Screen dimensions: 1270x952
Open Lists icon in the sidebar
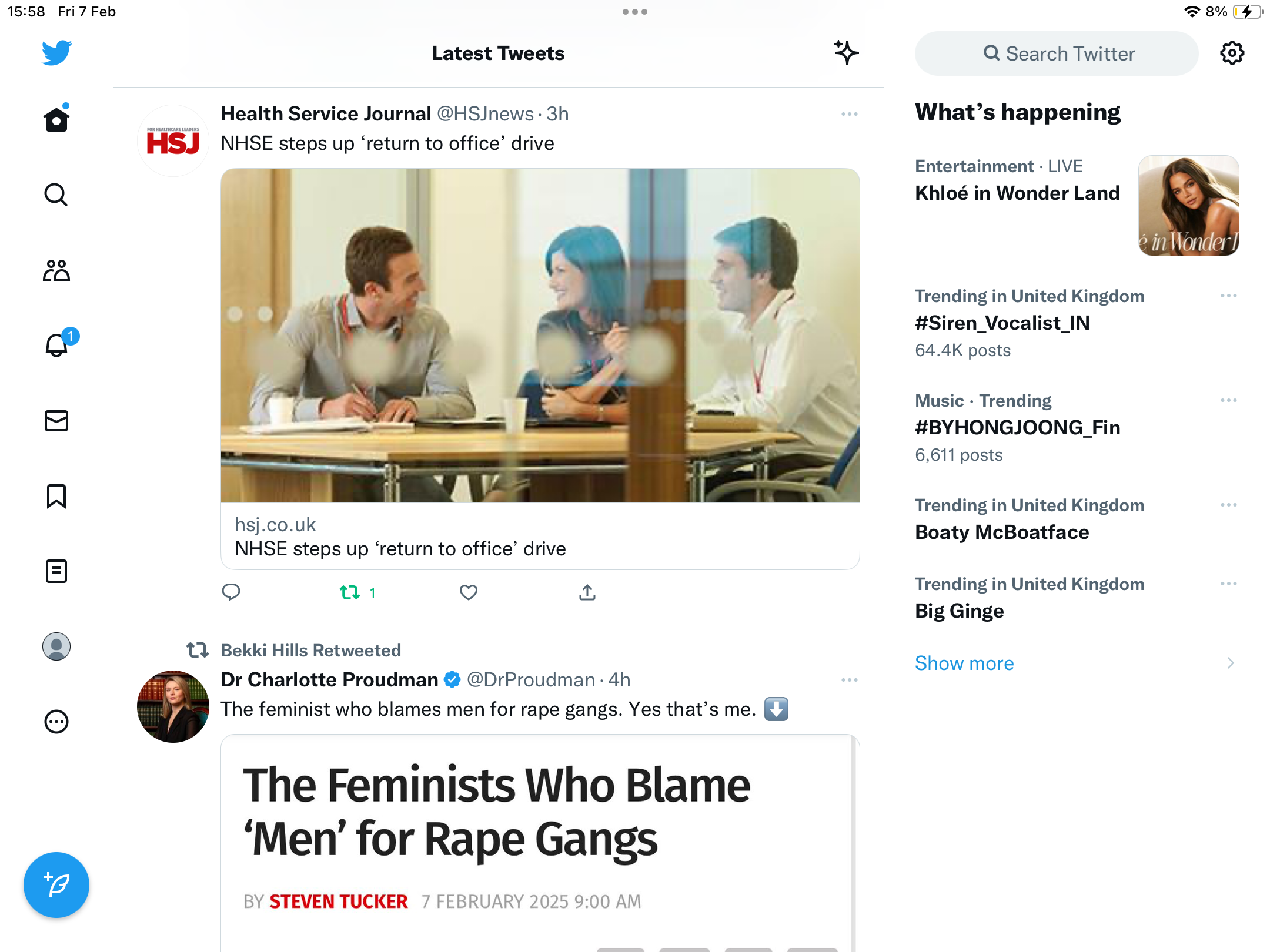click(56, 571)
